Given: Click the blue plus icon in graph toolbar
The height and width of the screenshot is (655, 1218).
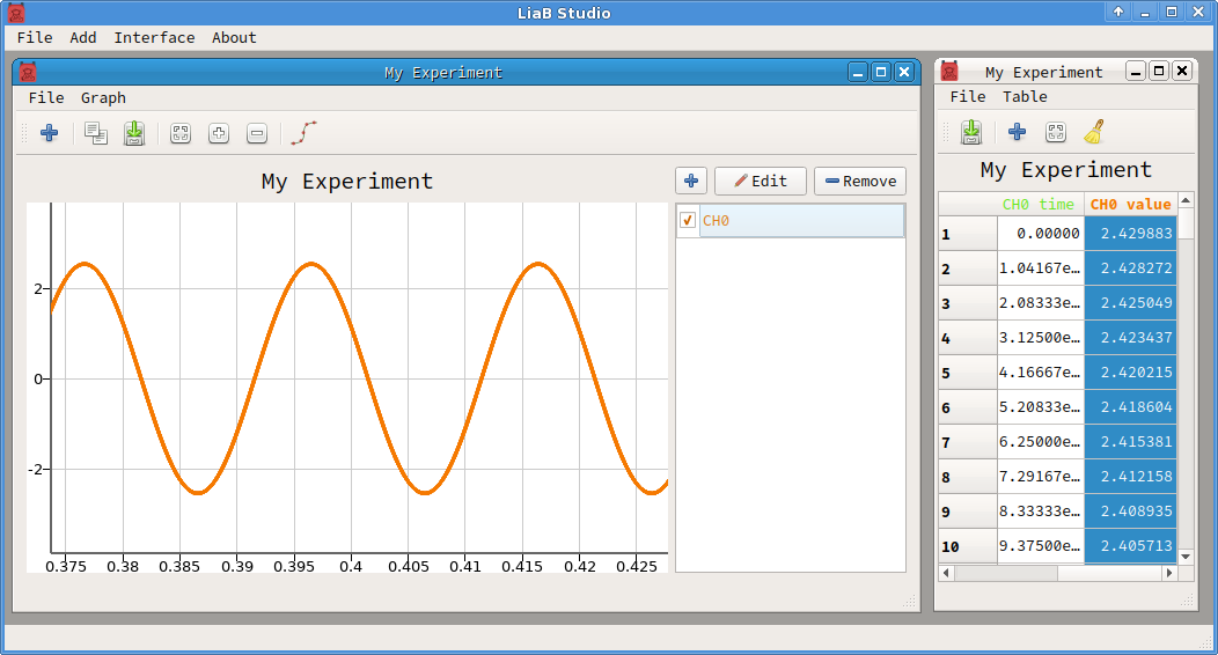Looking at the screenshot, I should pyautogui.click(x=49, y=133).
